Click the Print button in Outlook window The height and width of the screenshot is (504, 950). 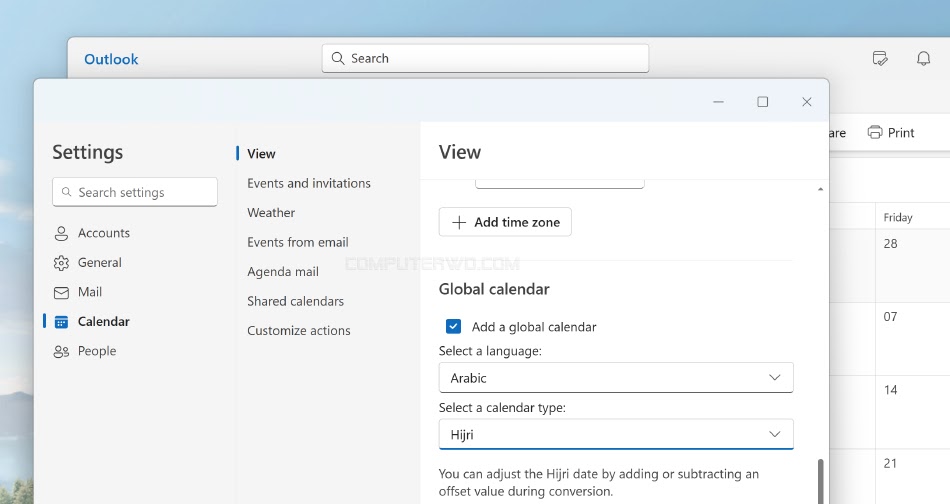tap(891, 133)
